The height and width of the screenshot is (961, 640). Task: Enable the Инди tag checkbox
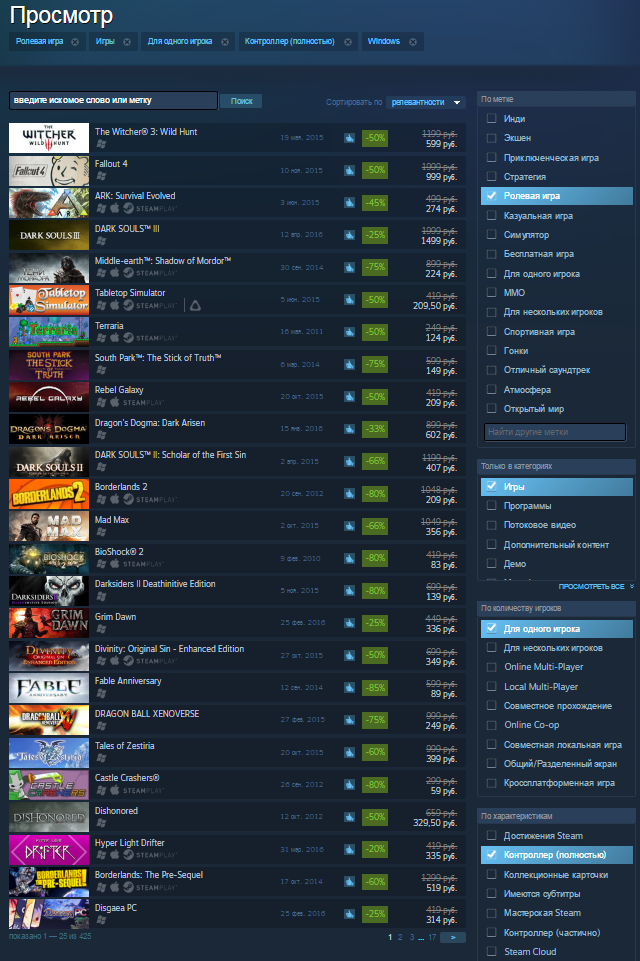(x=491, y=118)
